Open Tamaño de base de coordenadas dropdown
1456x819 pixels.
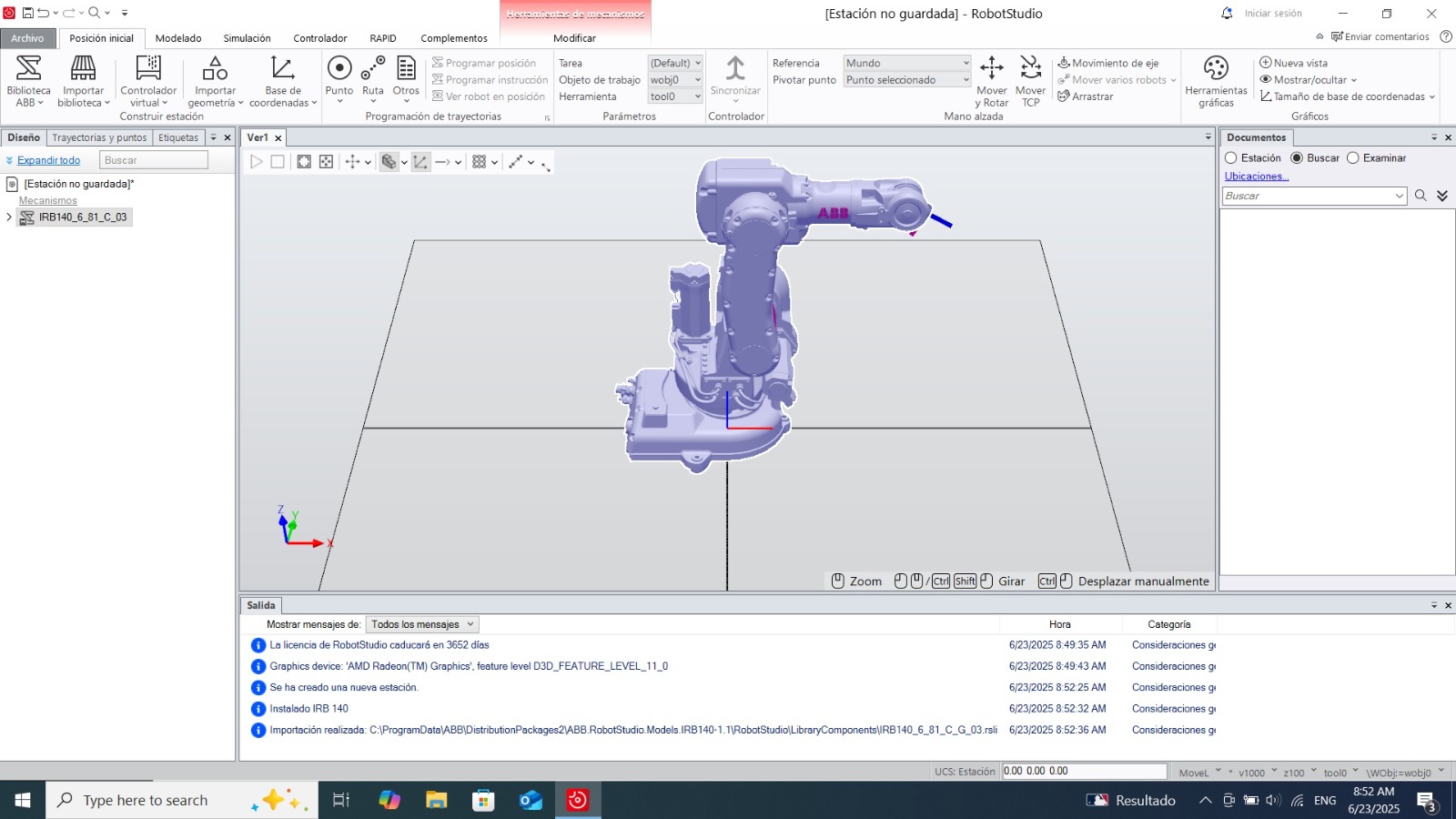point(1347,96)
